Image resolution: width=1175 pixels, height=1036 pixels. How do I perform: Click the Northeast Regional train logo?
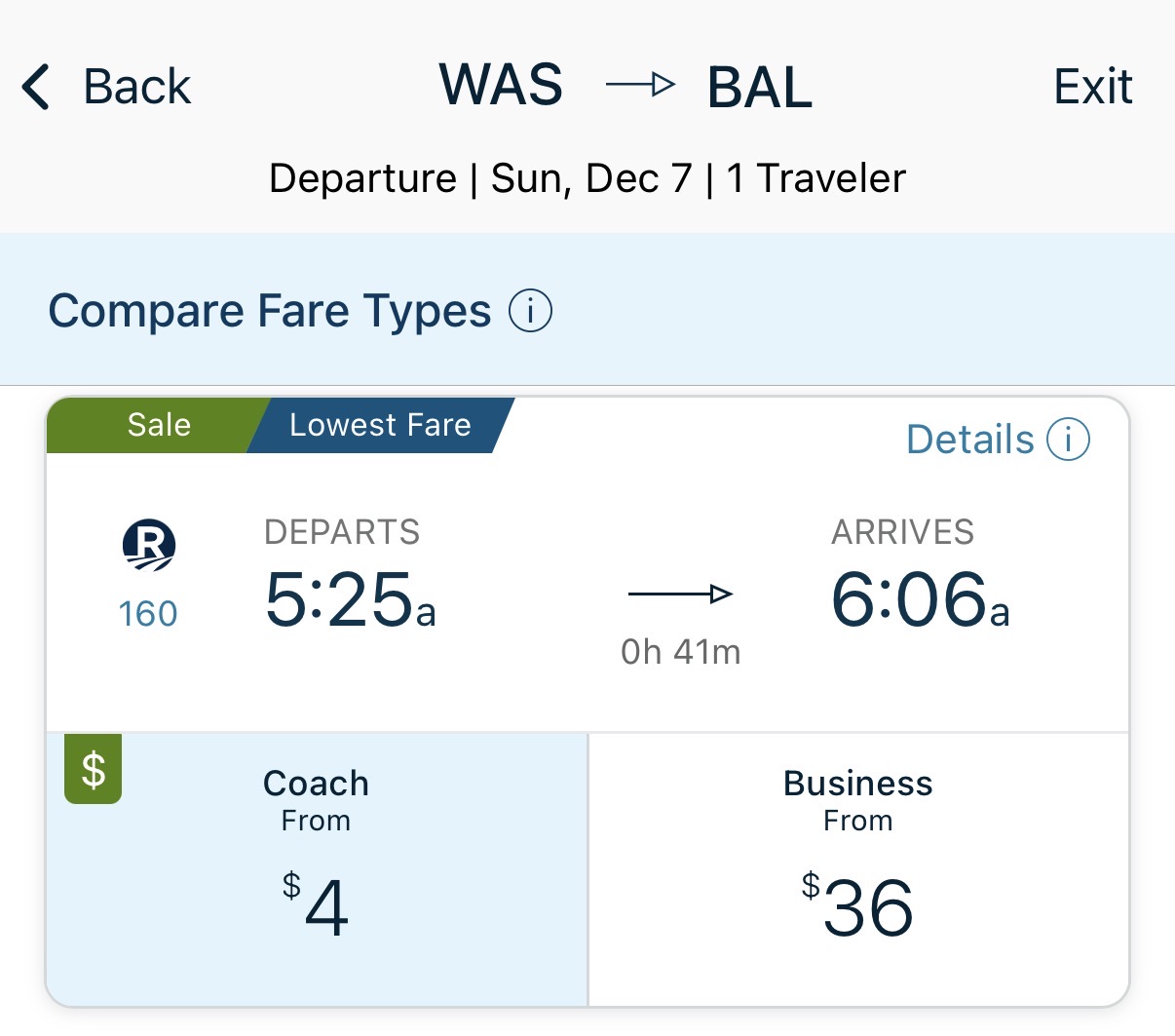[x=148, y=545]
